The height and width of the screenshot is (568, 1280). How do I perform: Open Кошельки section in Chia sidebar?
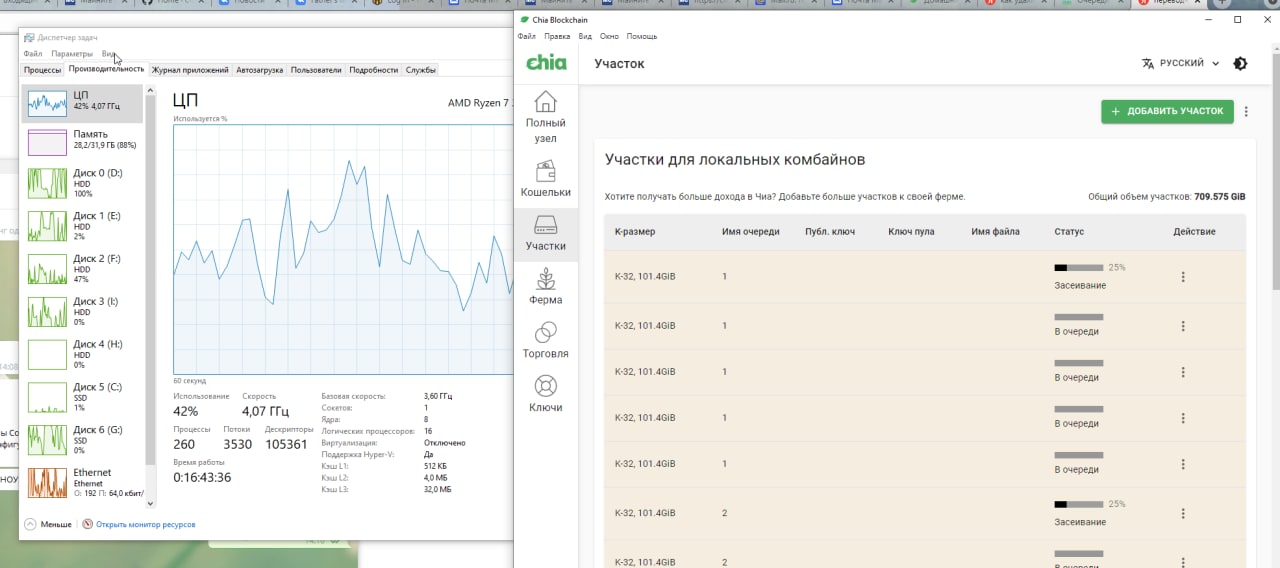545,179
